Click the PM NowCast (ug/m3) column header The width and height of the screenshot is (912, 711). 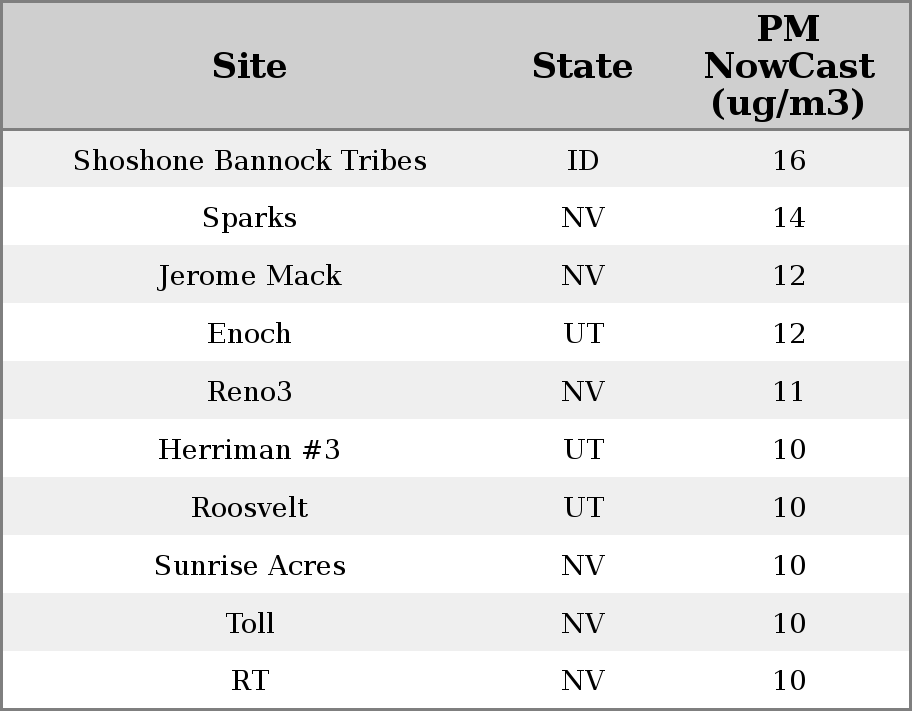tap(788, 66)
